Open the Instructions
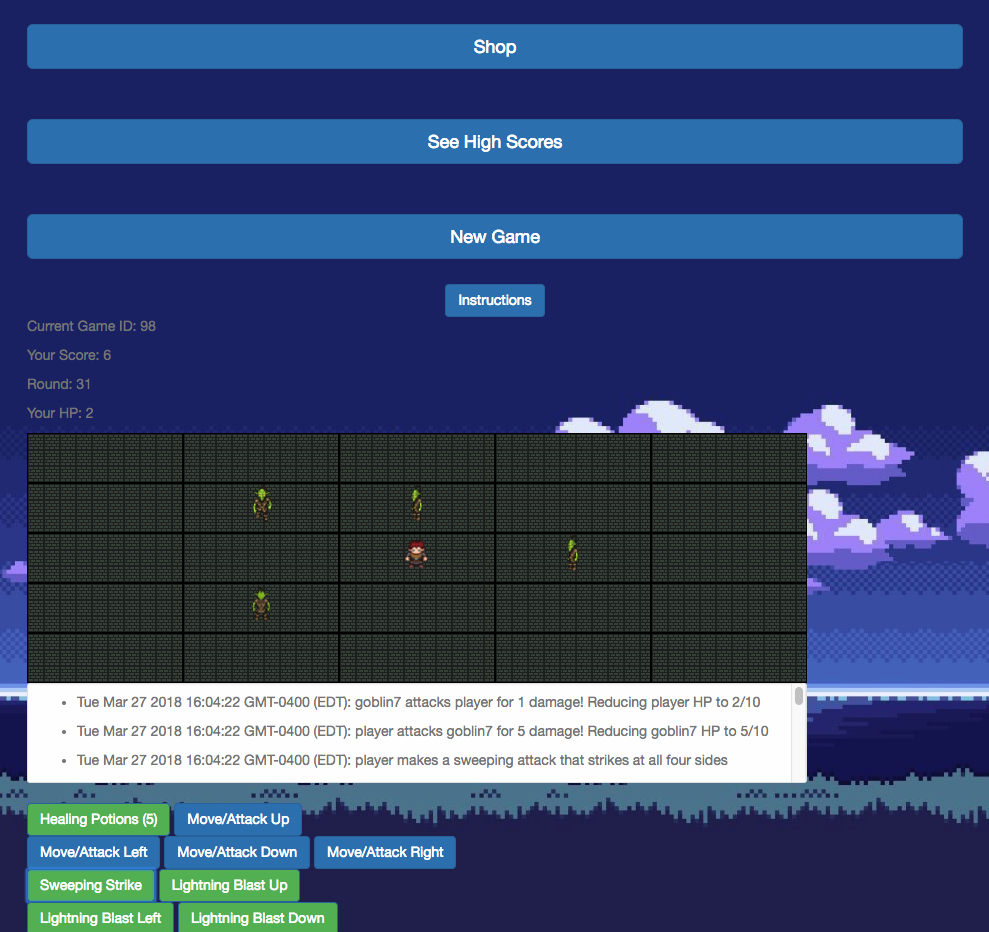Image resolution: width=989 pixels, height=932 pixels. pyautogui.click(x=494, y=300)
